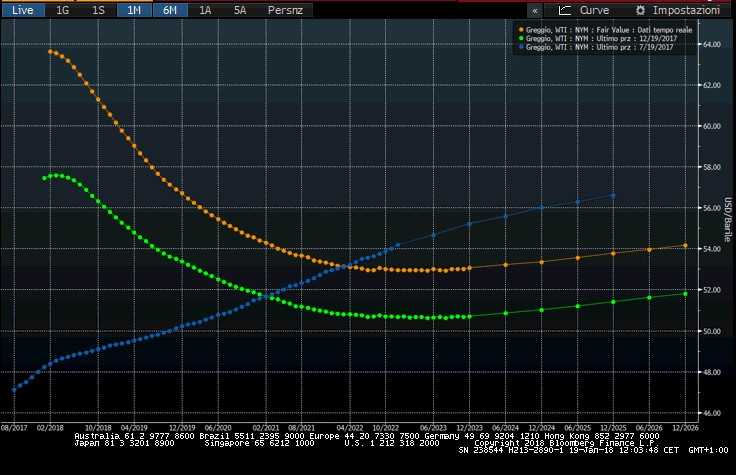
Task: Choose the 1A time range
Action: click(x=205, y=9)
